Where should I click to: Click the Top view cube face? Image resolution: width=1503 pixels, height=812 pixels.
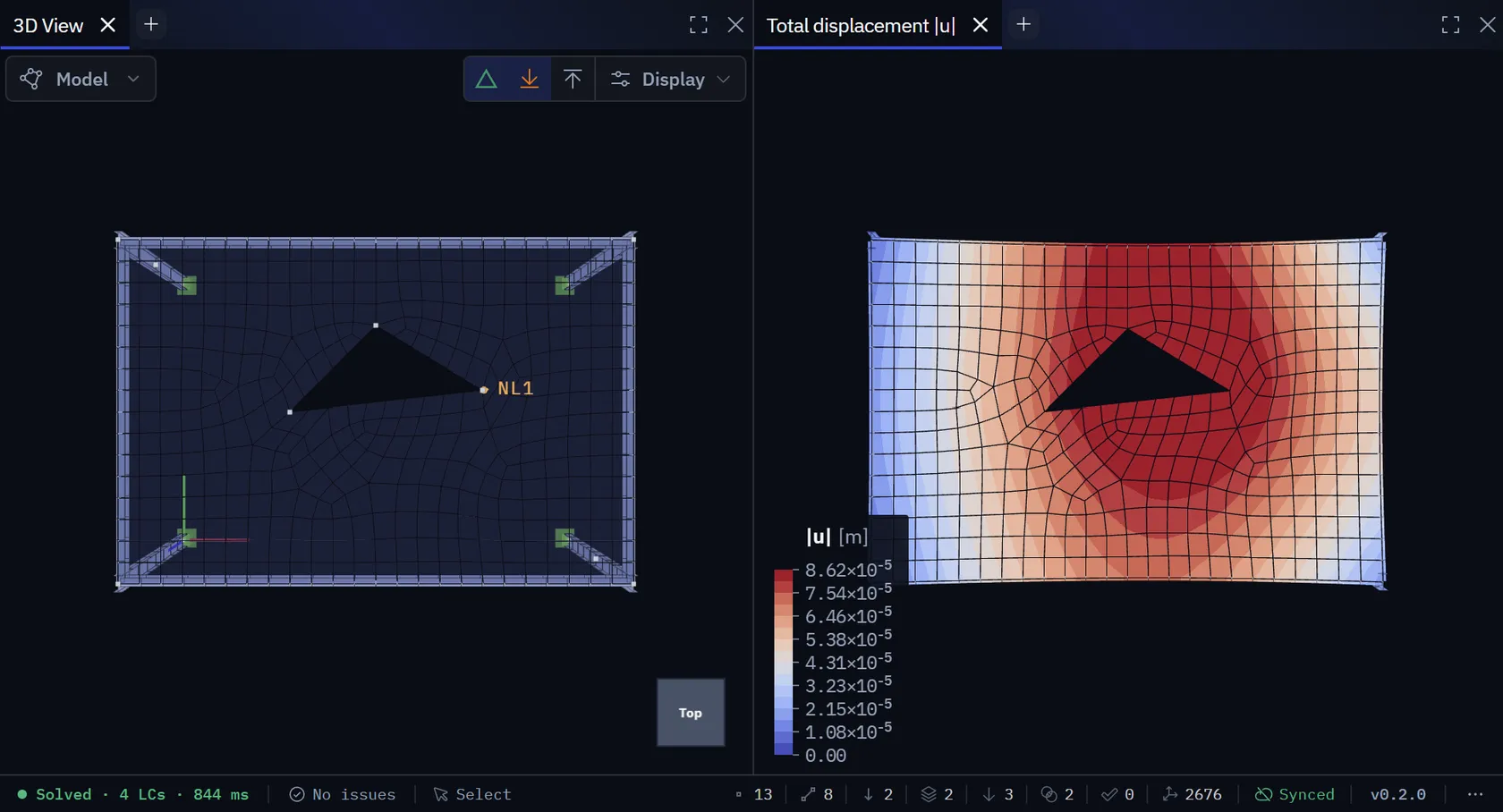[x=691, y=713]
